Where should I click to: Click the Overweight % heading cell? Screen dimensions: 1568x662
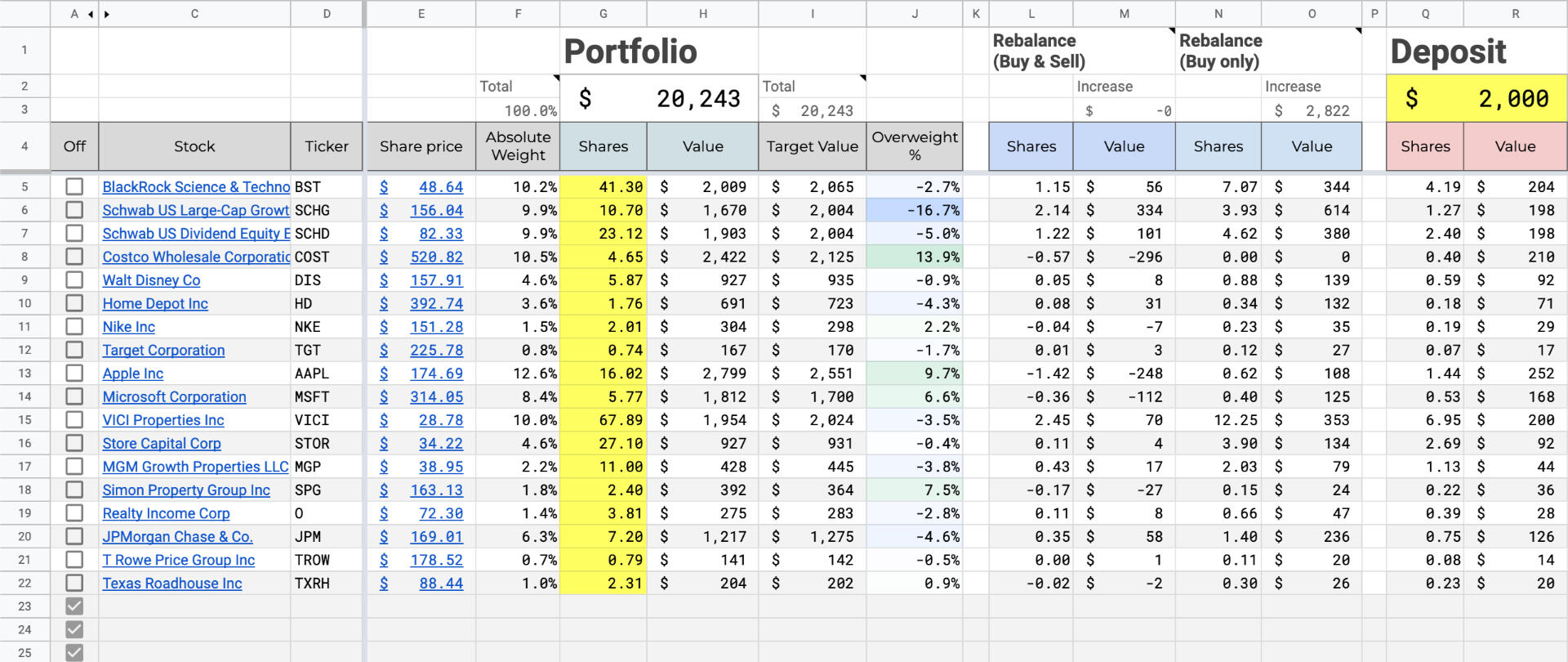click(915, 146)
